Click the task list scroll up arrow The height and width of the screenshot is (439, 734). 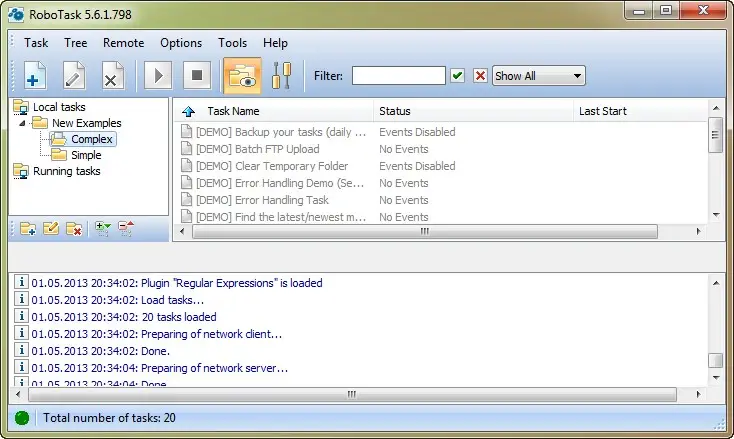[716, 108]
